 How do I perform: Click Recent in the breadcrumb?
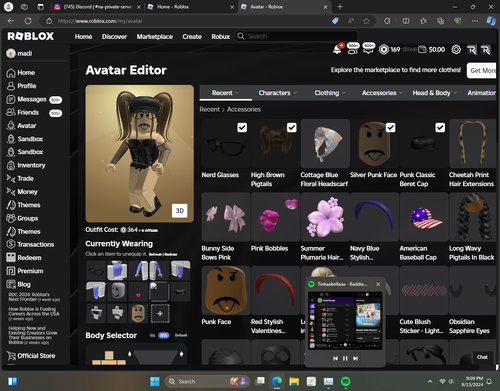tap(210, 109)
